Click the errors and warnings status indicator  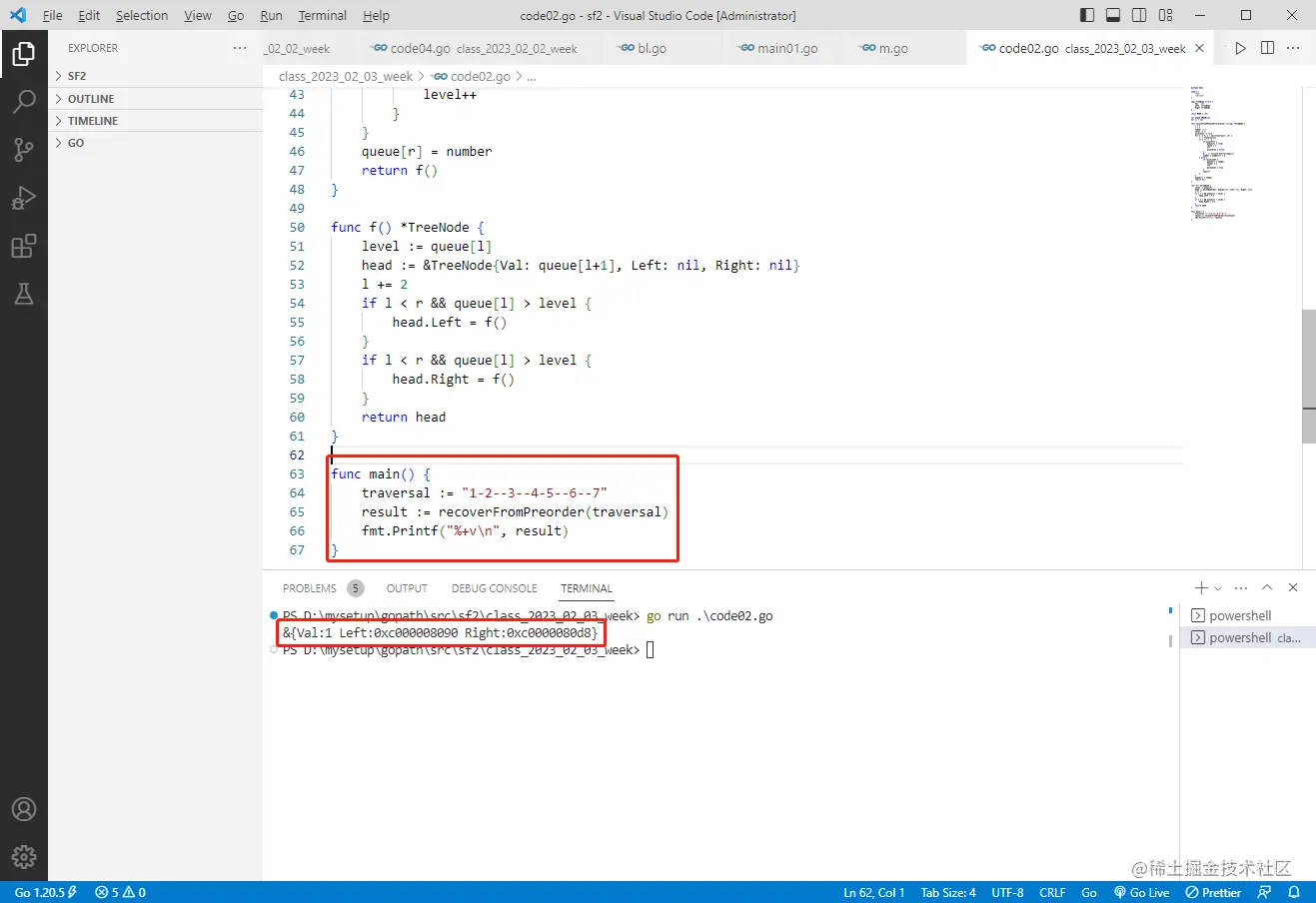[121, 892]
